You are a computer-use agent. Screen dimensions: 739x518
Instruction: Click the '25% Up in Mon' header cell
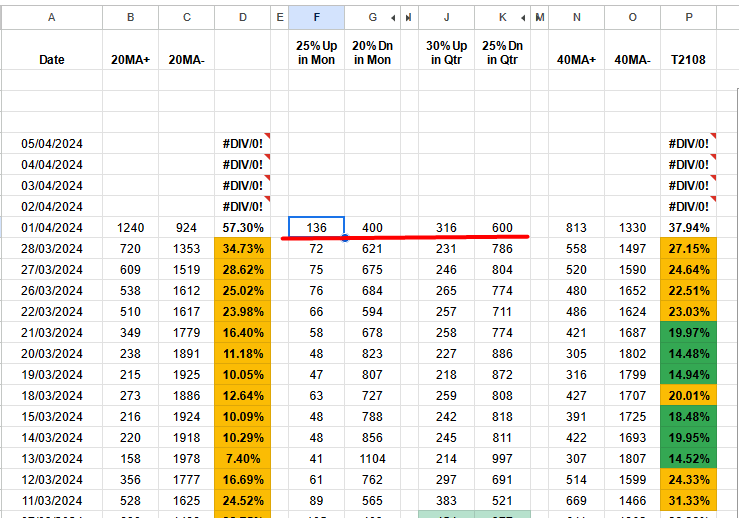point(316,50)
